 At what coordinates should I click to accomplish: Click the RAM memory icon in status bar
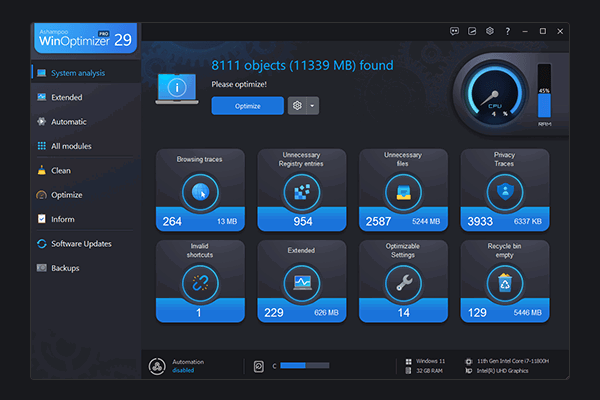coord(408,371)
